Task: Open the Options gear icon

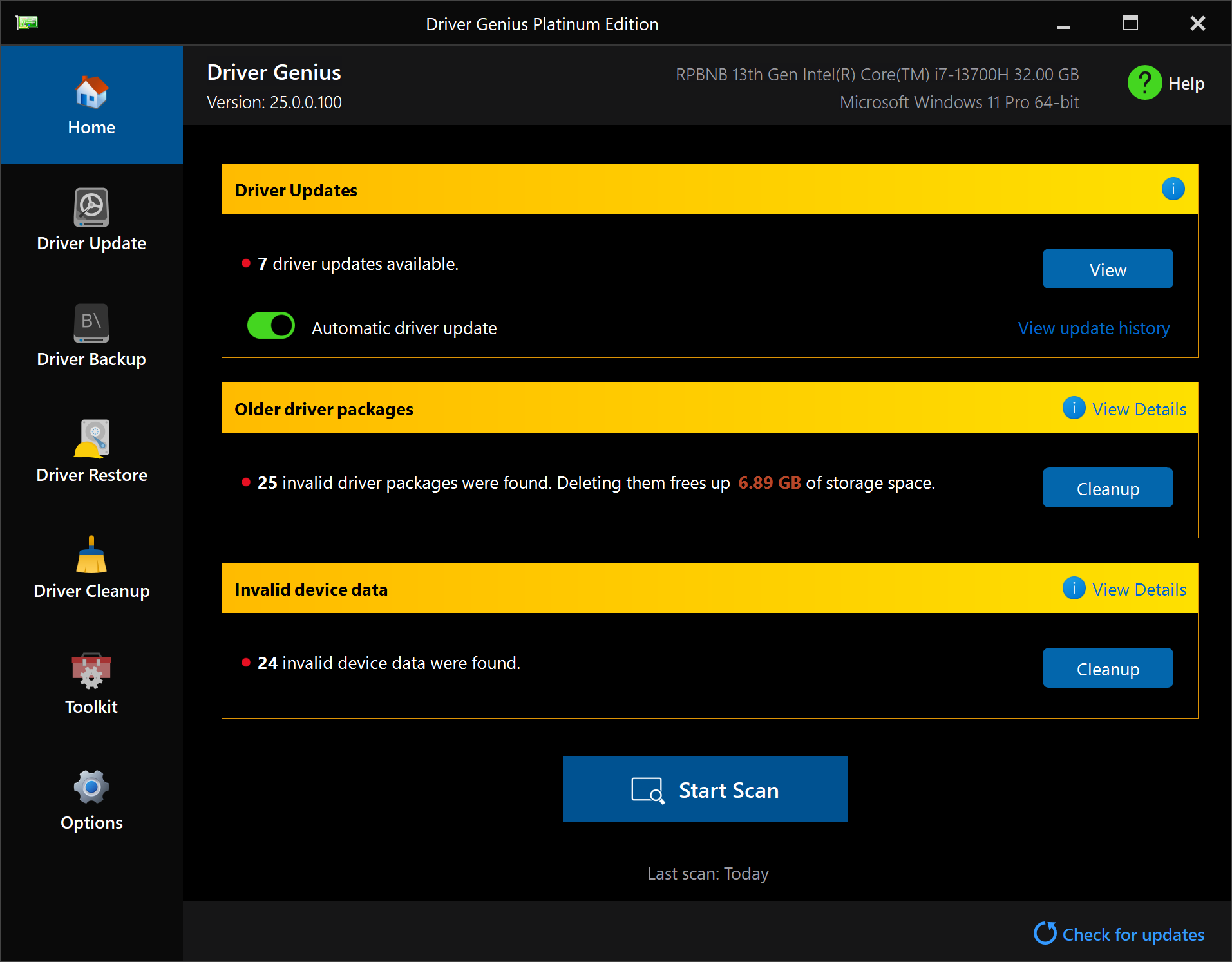Action: pyautogui.click(x=91, y=787)
